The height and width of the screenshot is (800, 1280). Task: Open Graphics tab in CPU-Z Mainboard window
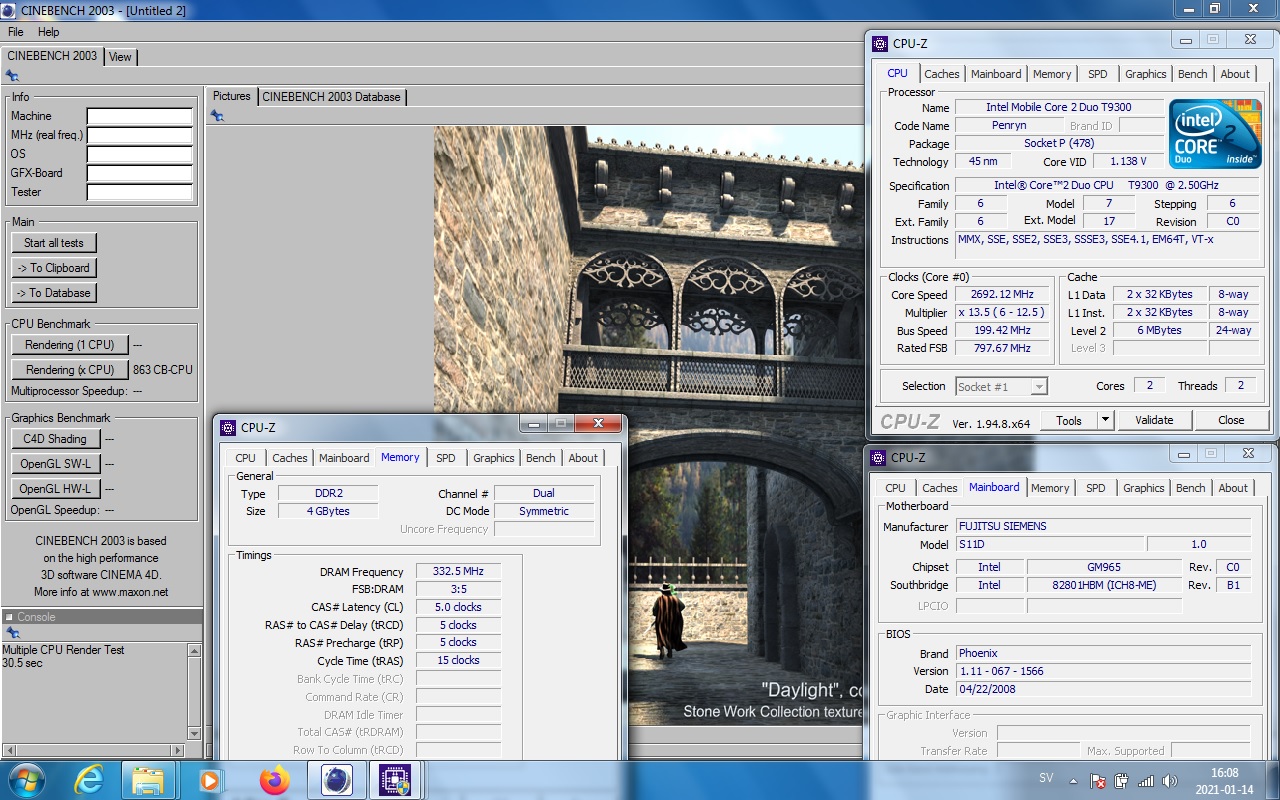(x=1144, y=488)
